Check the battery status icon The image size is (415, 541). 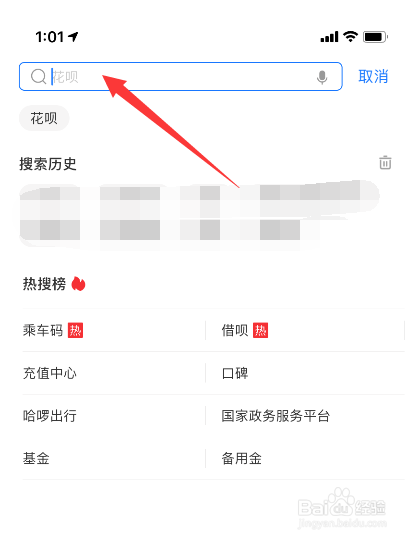(375, 37)
